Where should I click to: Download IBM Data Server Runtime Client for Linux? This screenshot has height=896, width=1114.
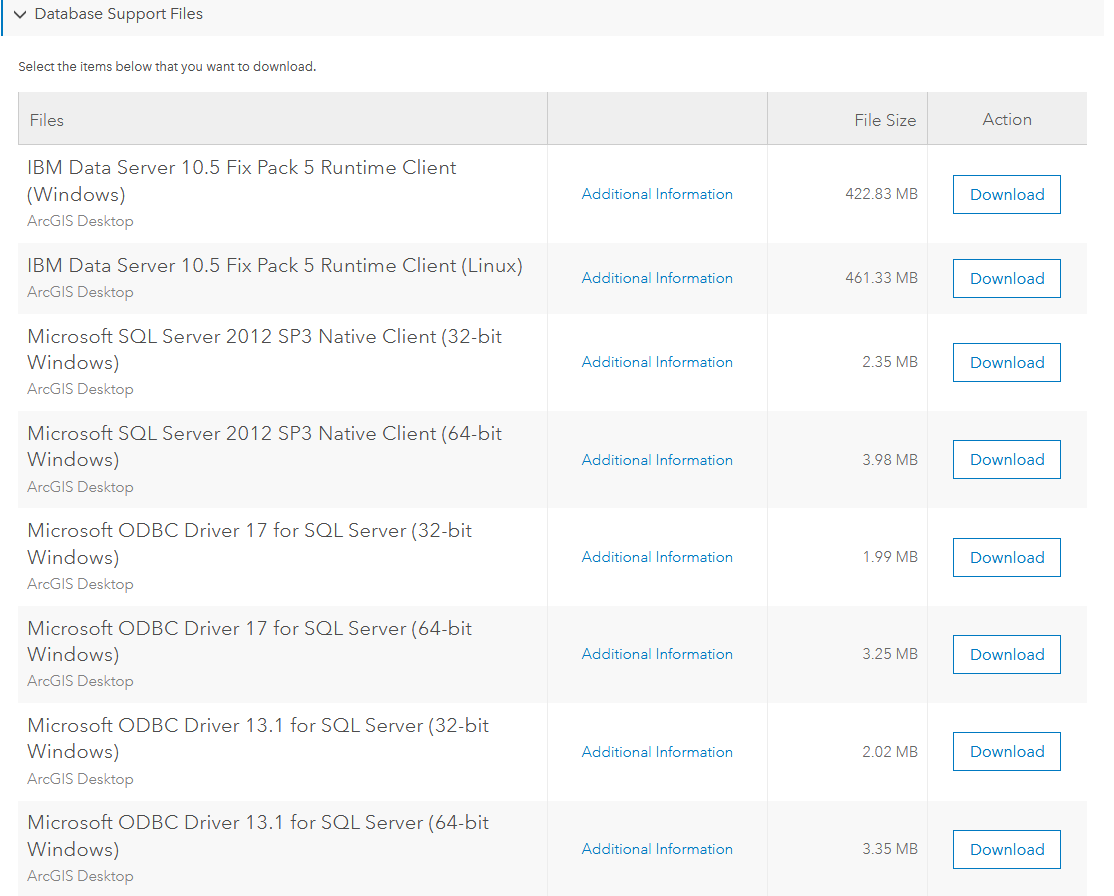pyautogui.click(x=1006, y=278)
